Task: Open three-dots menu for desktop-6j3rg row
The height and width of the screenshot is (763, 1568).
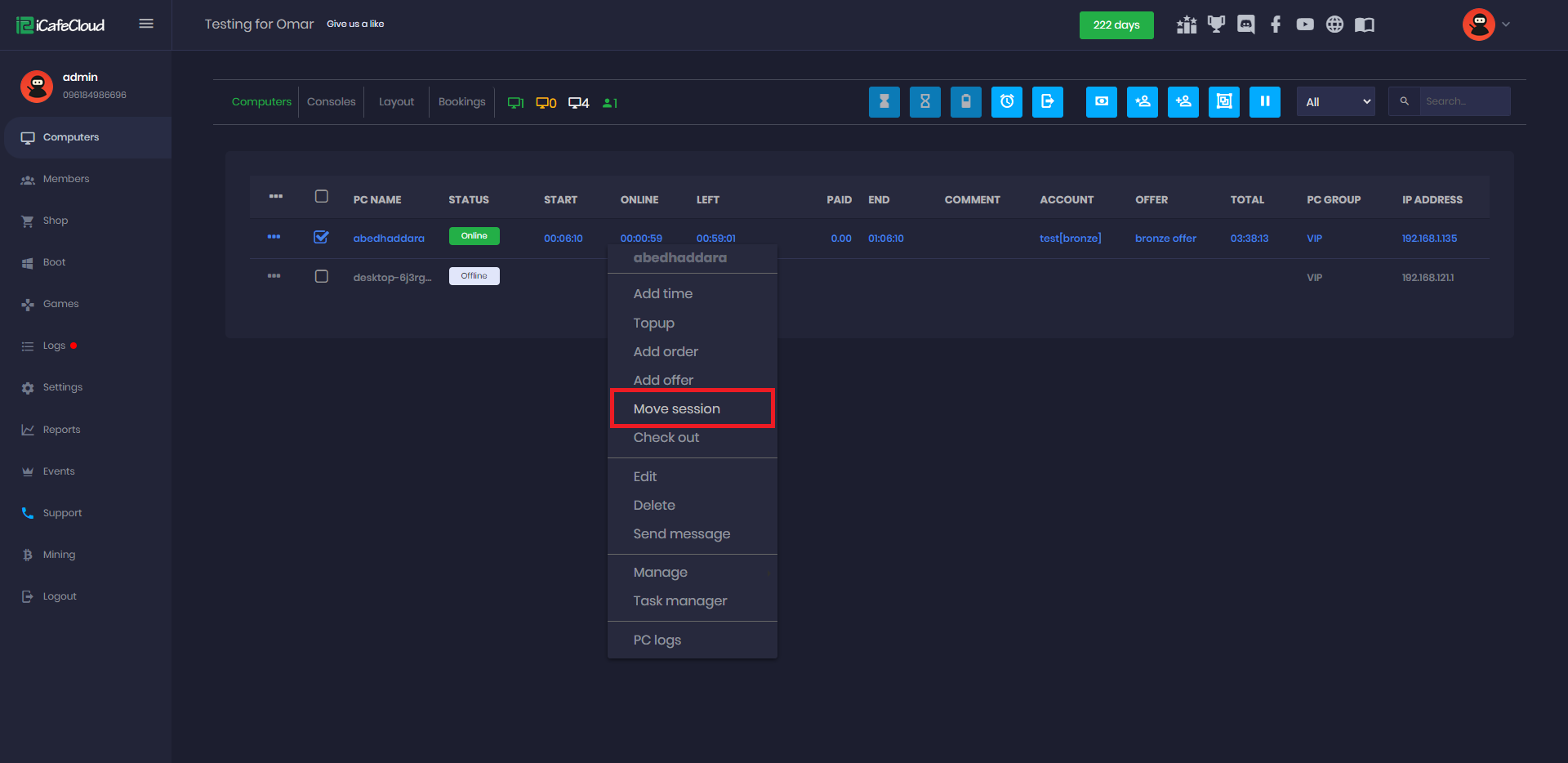Action: (274, 276)
